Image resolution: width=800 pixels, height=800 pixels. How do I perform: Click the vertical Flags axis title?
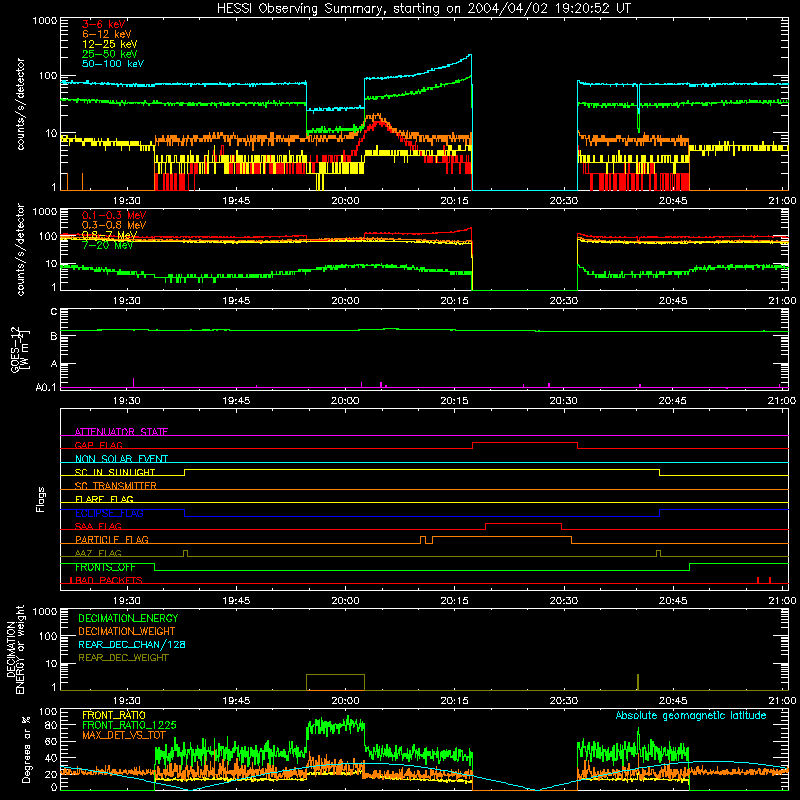pos(41,499)
